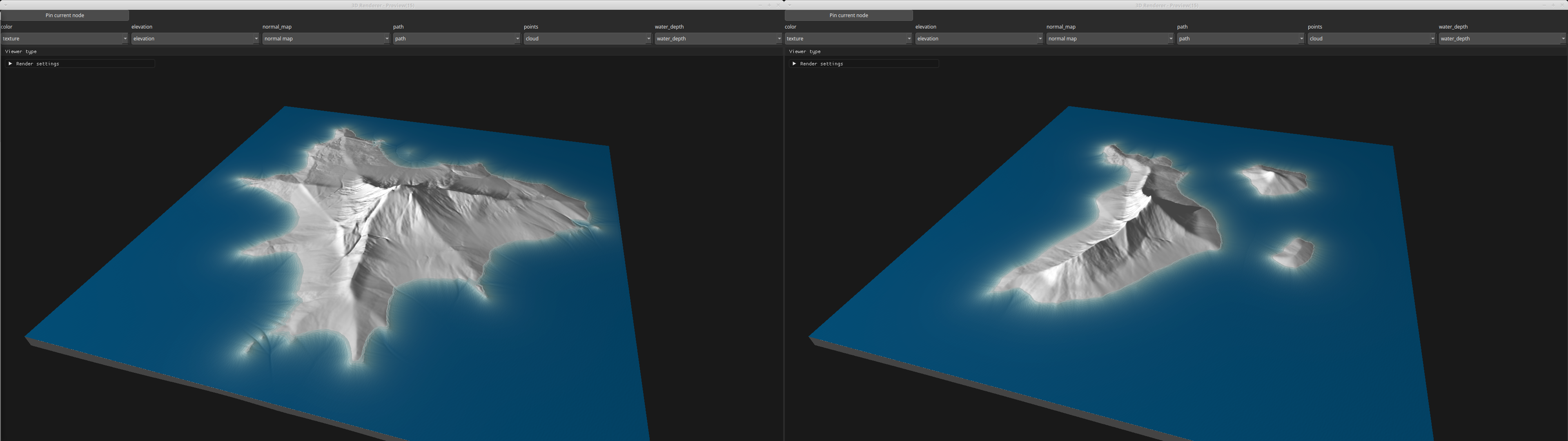
Task: Open the water_depth dropdown in the left window
Action: coord(718,38)
